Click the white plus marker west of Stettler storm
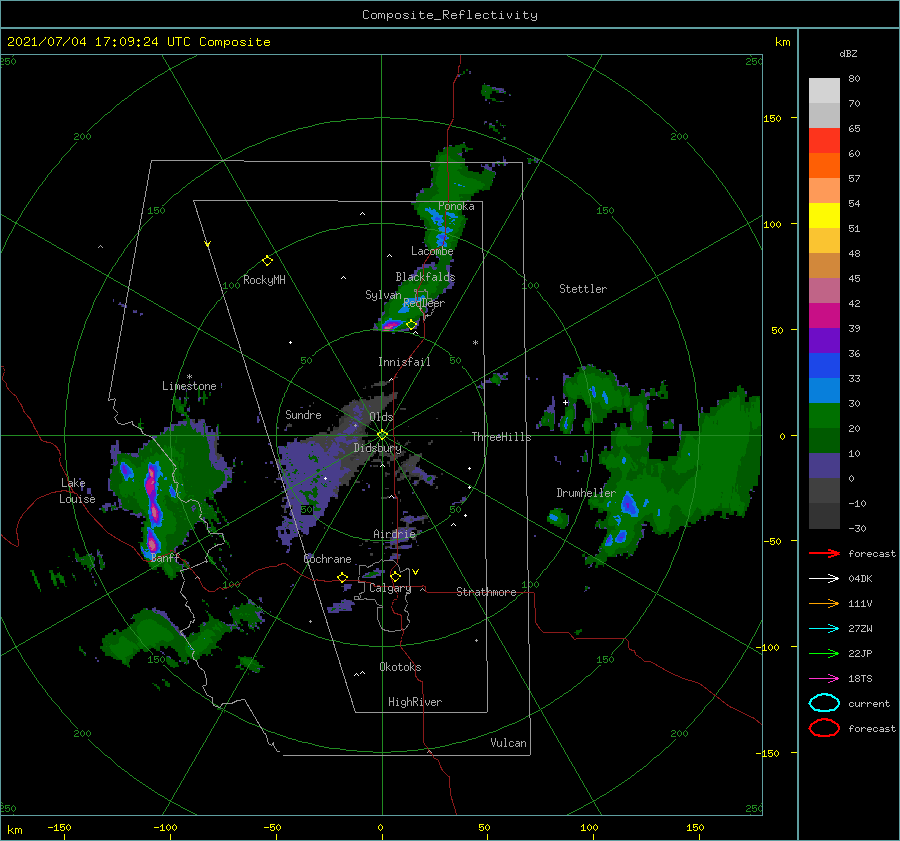The height and width of the screenshot is (841, 900). [x=565, y=402]
